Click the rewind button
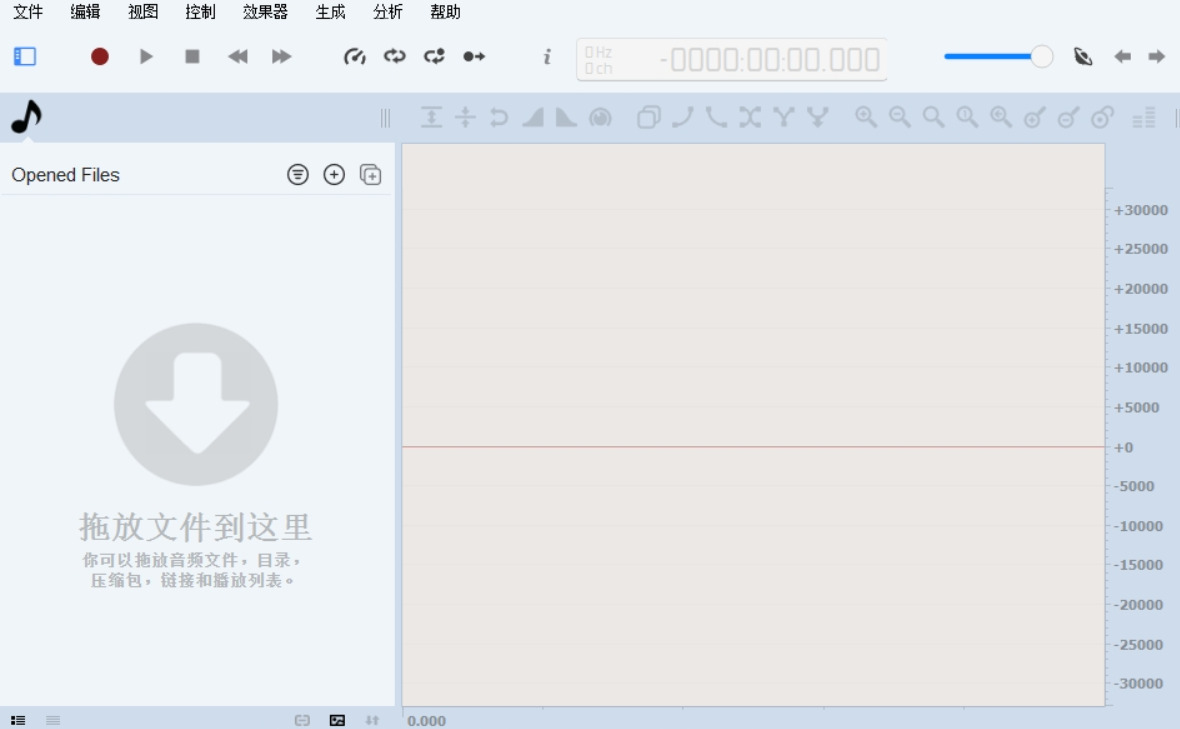This screenshot has height=729, width=1180. [238, 56]
